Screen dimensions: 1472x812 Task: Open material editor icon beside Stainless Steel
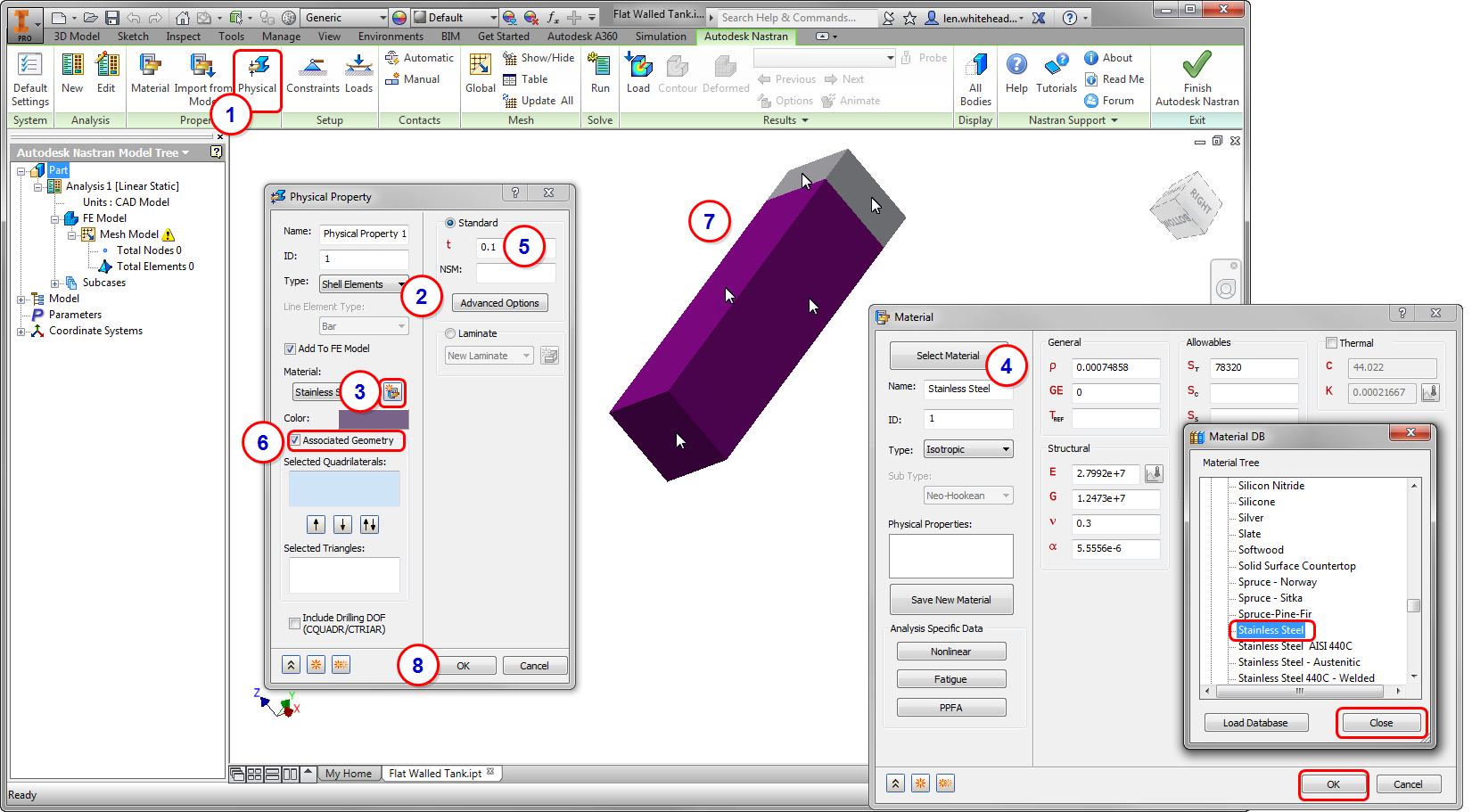coord(392,392)
